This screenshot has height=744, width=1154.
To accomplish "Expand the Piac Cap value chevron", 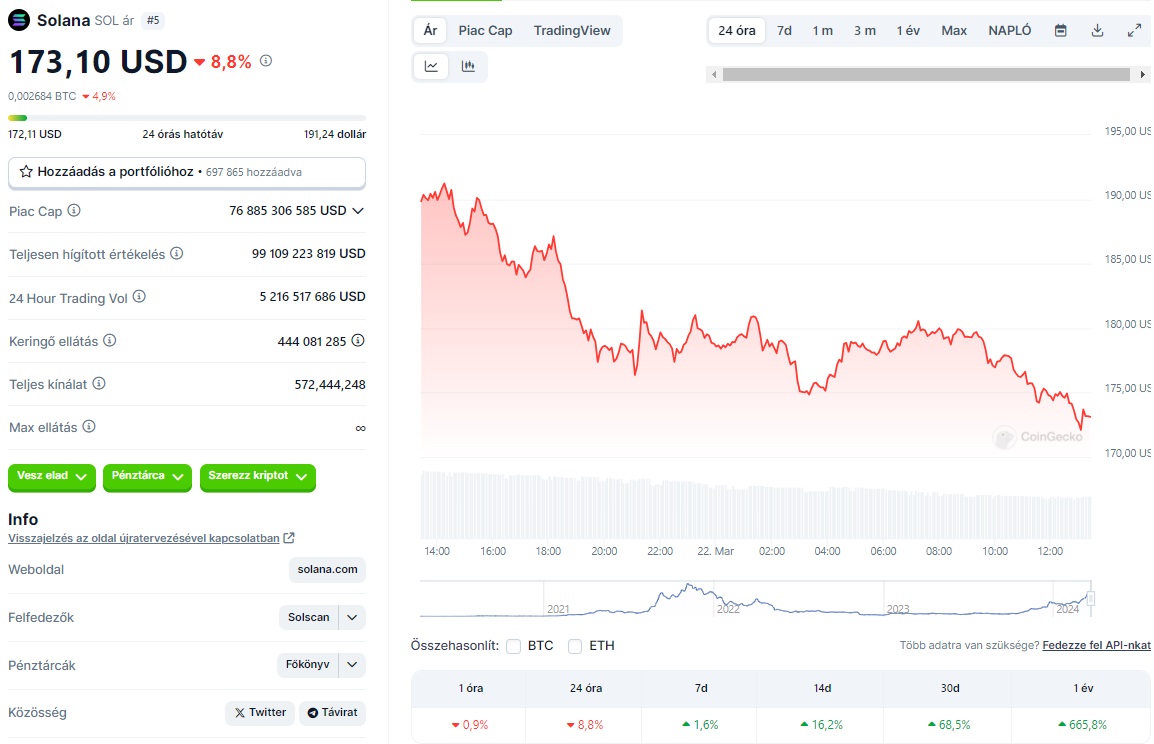I will 358,211.
